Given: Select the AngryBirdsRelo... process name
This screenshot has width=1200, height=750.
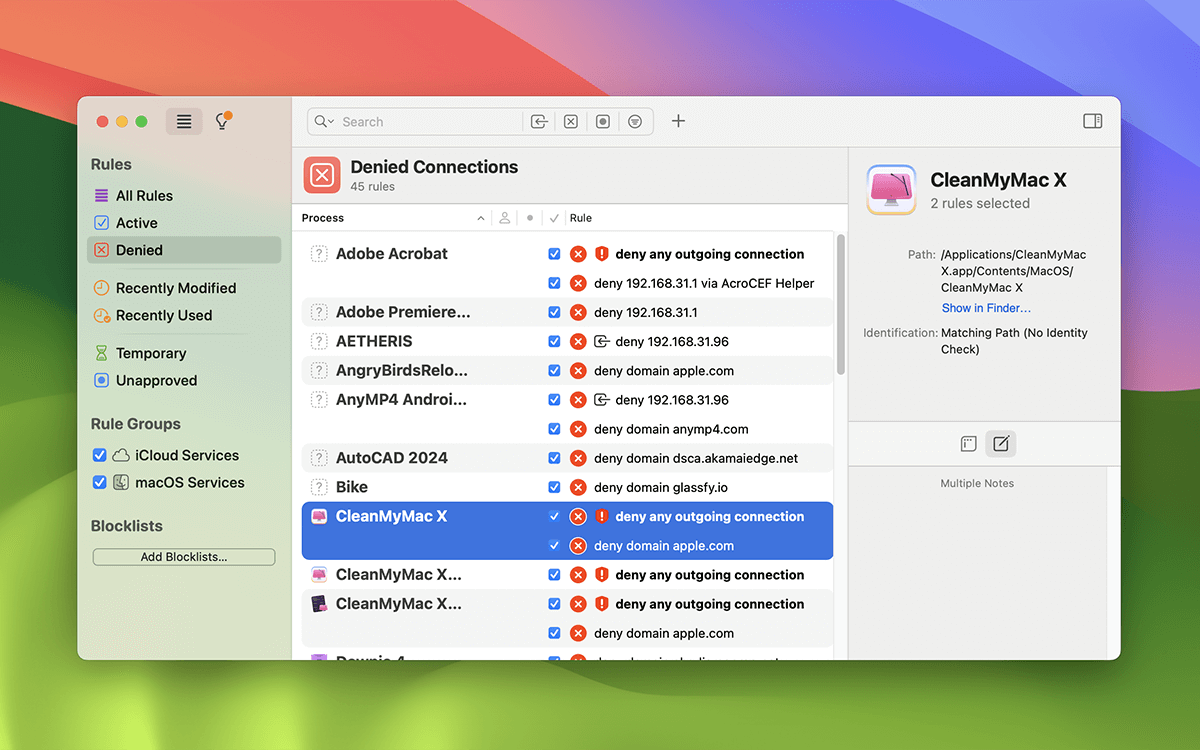Looking at the screenshot, I should 402,371.
